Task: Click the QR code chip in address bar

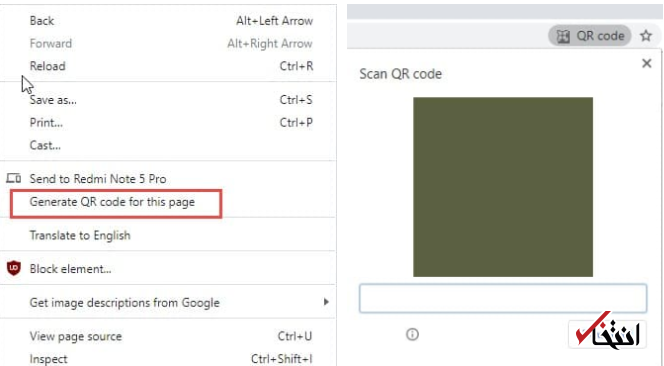Action: (x=589, y=36)
